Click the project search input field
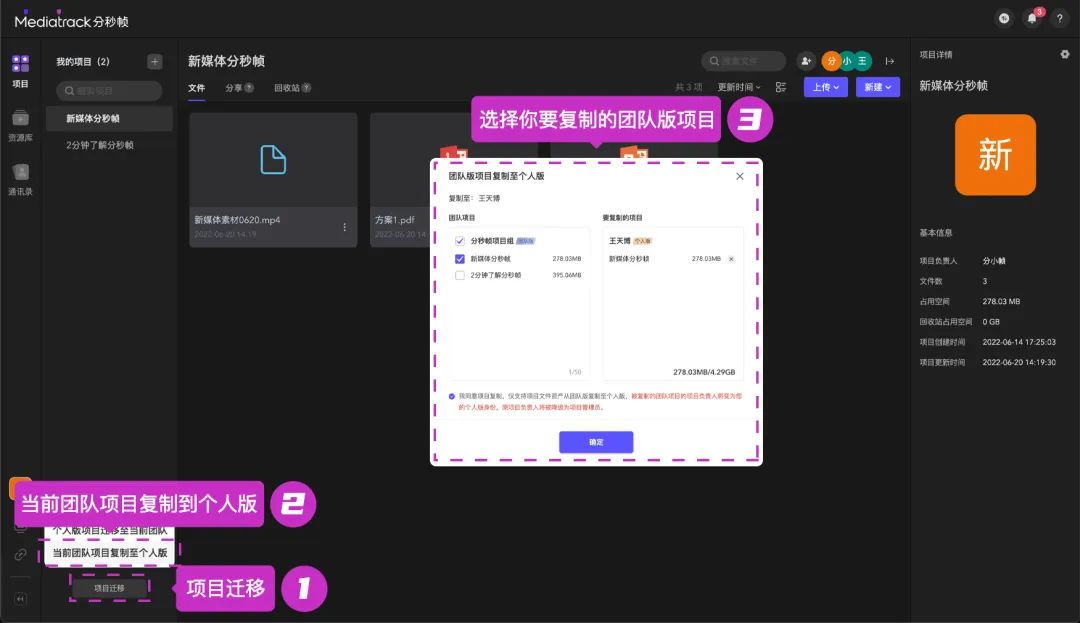The width and height of the screenshot is (1080, 623). [109, 91]
